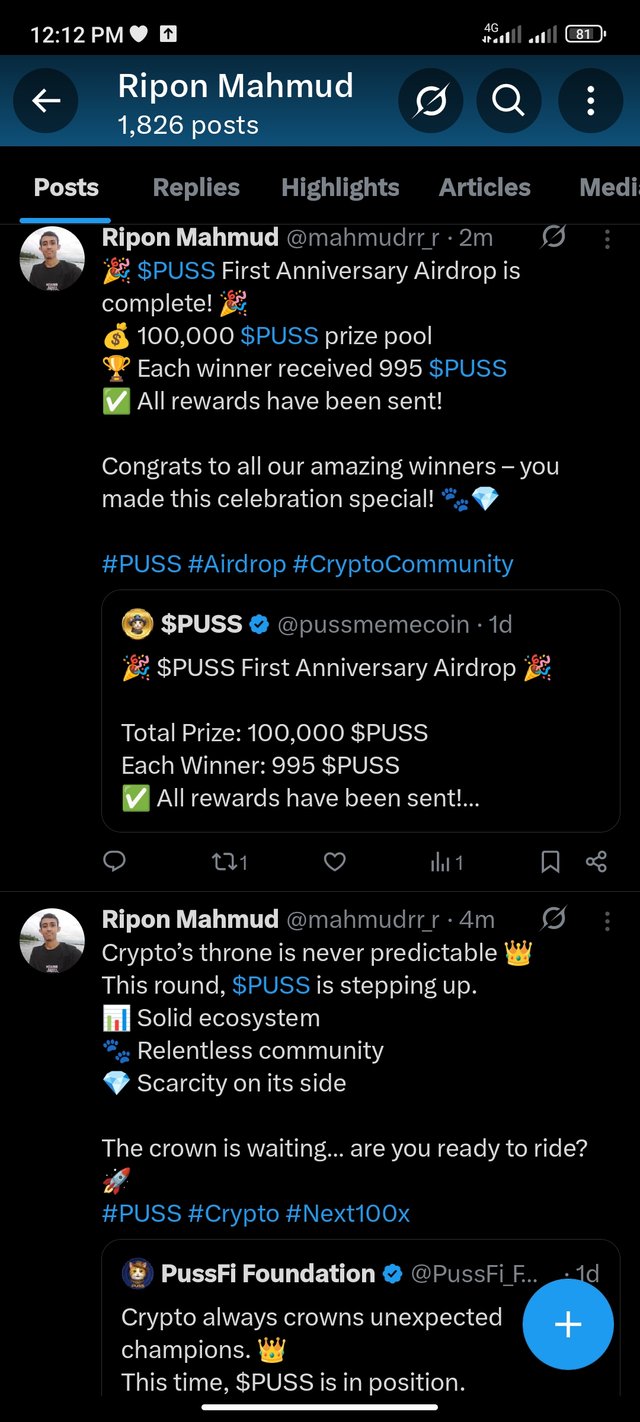Screen dimensions: 640x1422
Task: Switch to the Replies tab
Action: point(196,187)
